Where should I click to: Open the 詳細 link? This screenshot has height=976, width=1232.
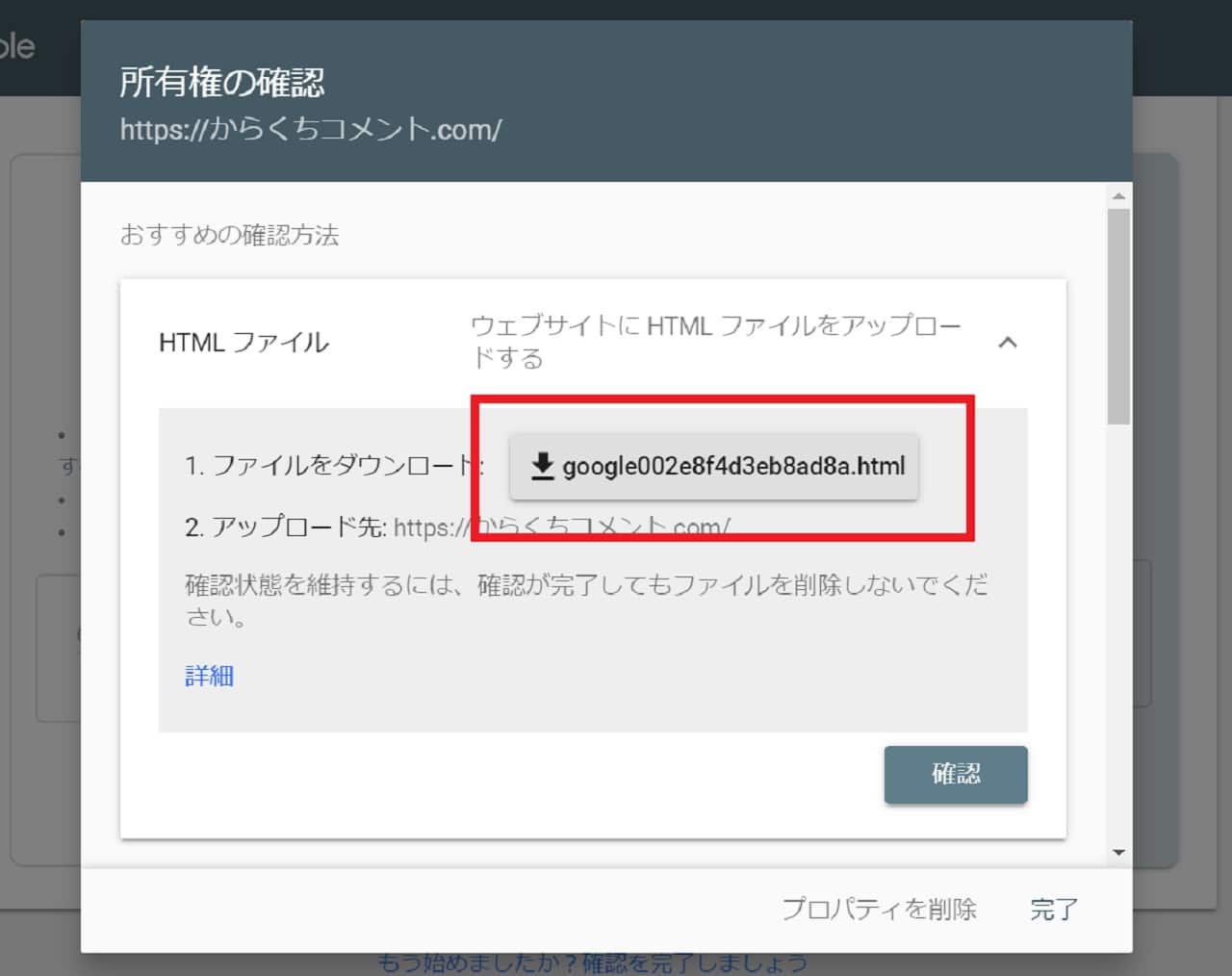209,676
